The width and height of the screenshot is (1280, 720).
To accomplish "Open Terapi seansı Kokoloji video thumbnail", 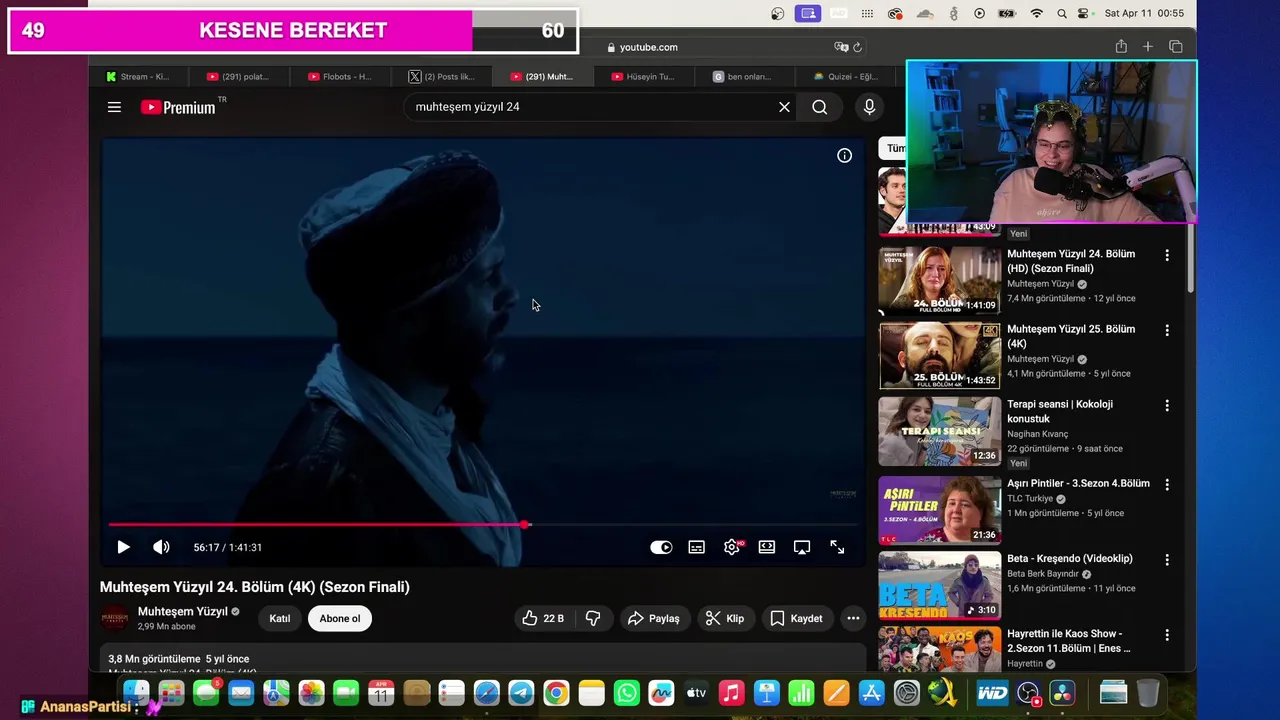I will click(939, 431).
